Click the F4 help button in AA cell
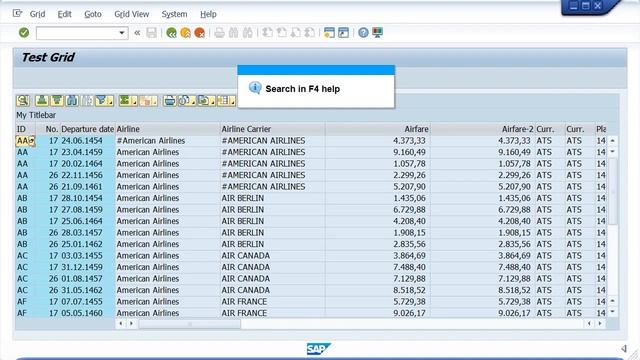The image size is (640, 360). pos(32,141)
